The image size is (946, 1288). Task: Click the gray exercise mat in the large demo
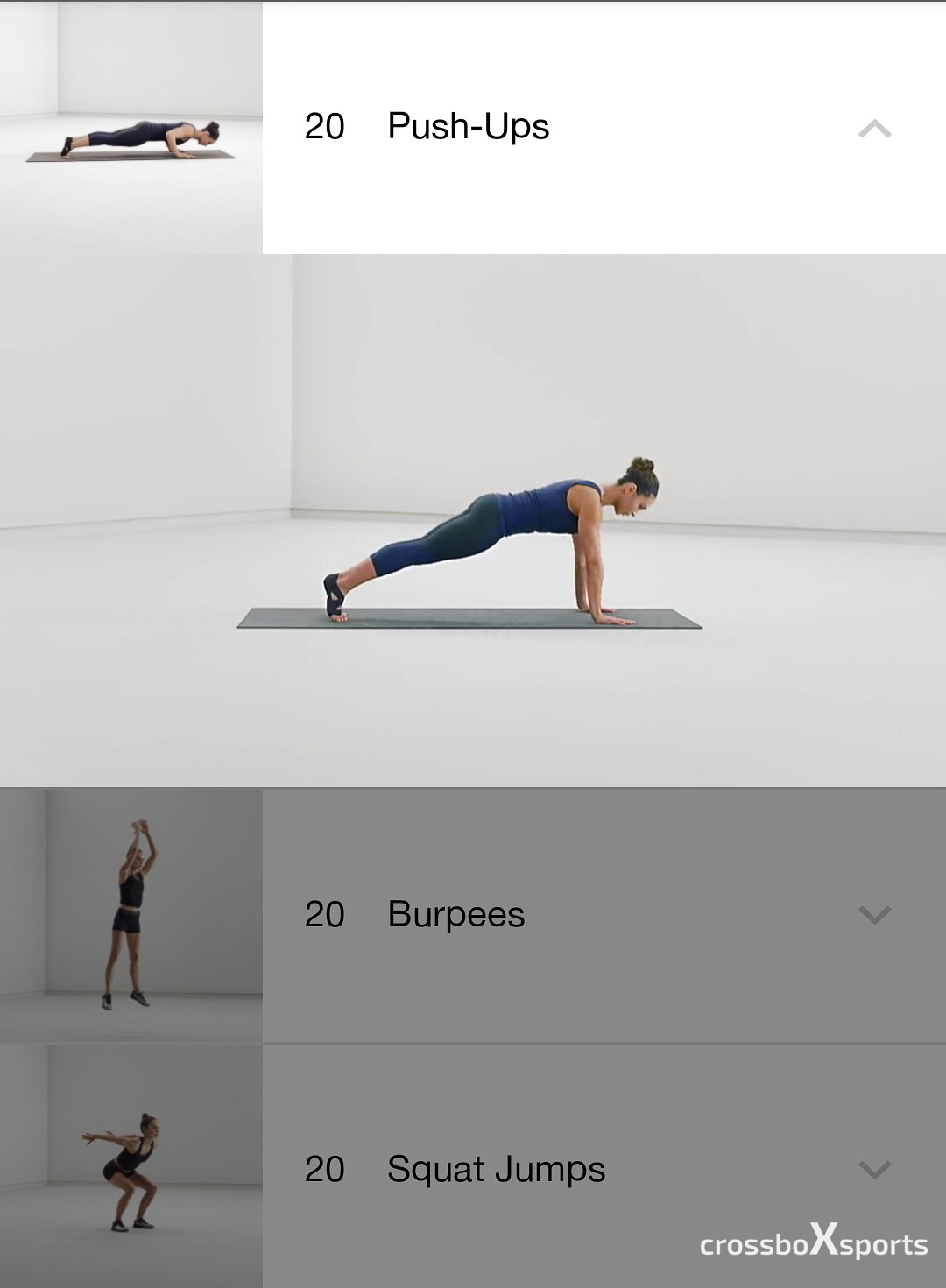click(469, 618)
